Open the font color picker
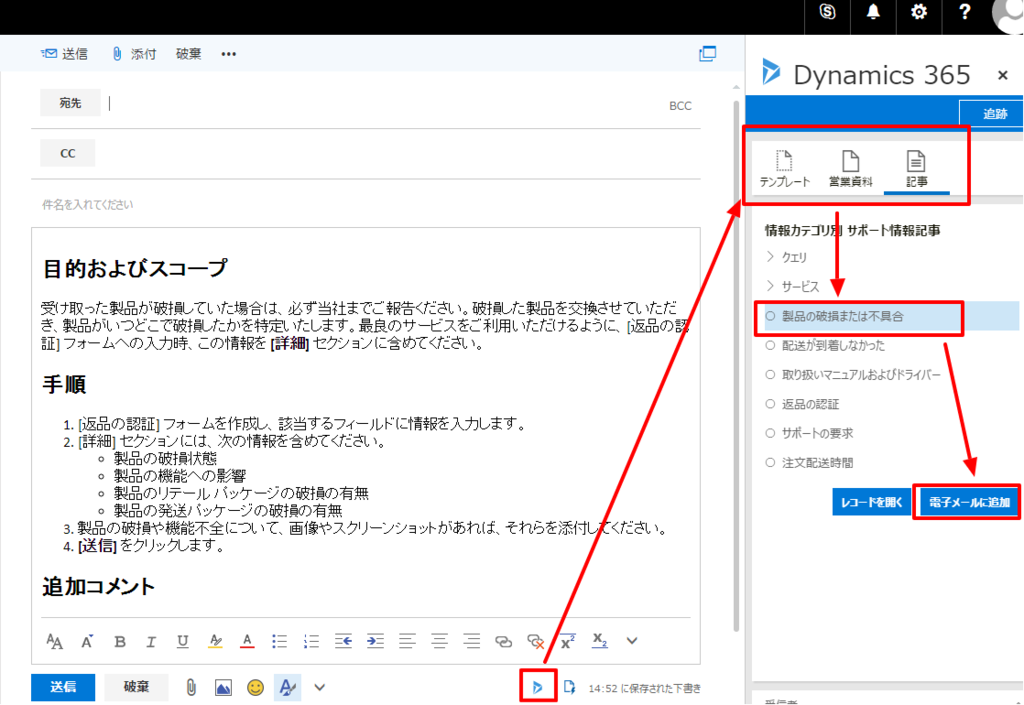This screenshot has height=705, width=1024. [246, 641]
